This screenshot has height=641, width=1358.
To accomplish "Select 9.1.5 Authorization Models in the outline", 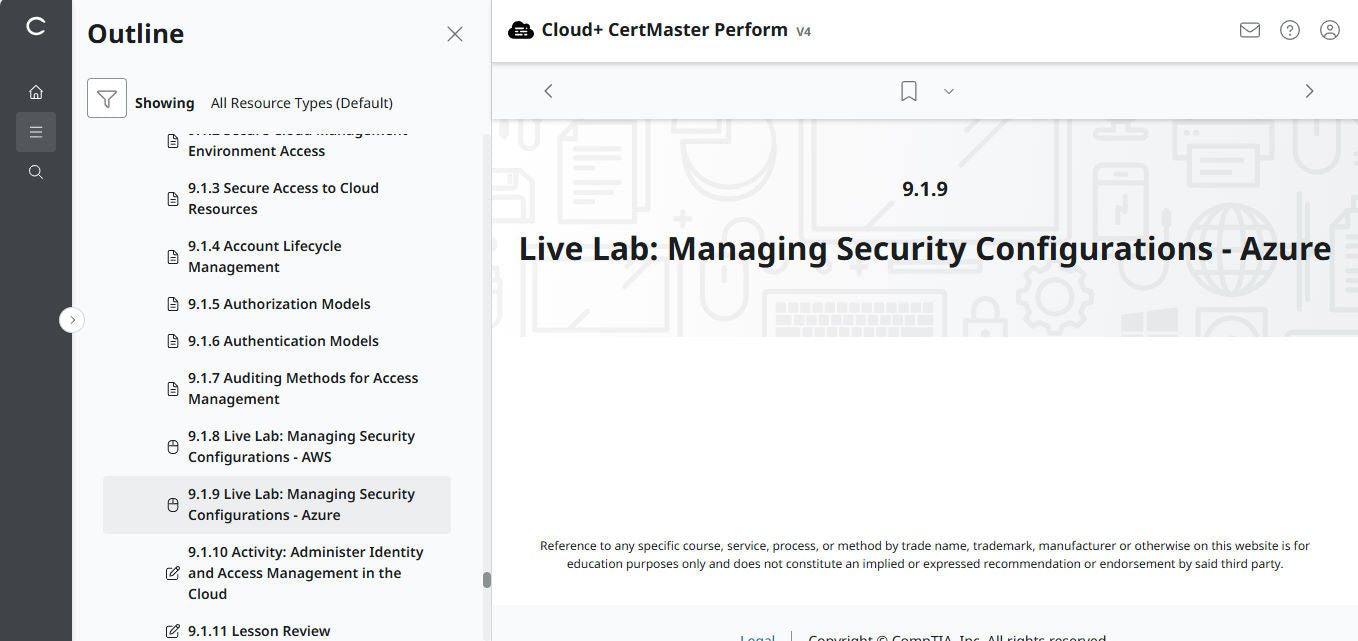I will click(280, 303).
